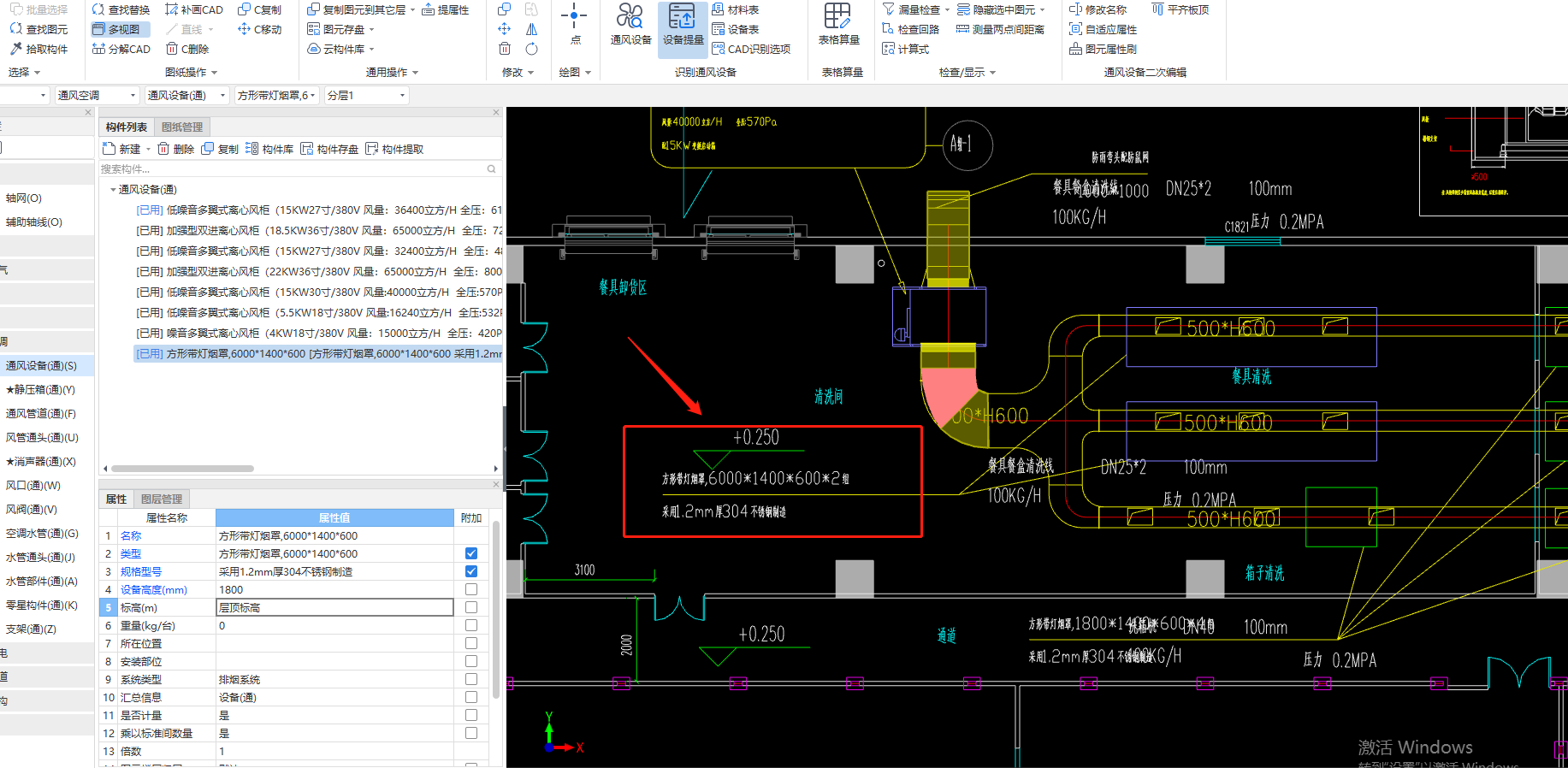Screen dimensions: 1568x768
Task: Click 删除 in component list toolbar
Action: [175, 149]
